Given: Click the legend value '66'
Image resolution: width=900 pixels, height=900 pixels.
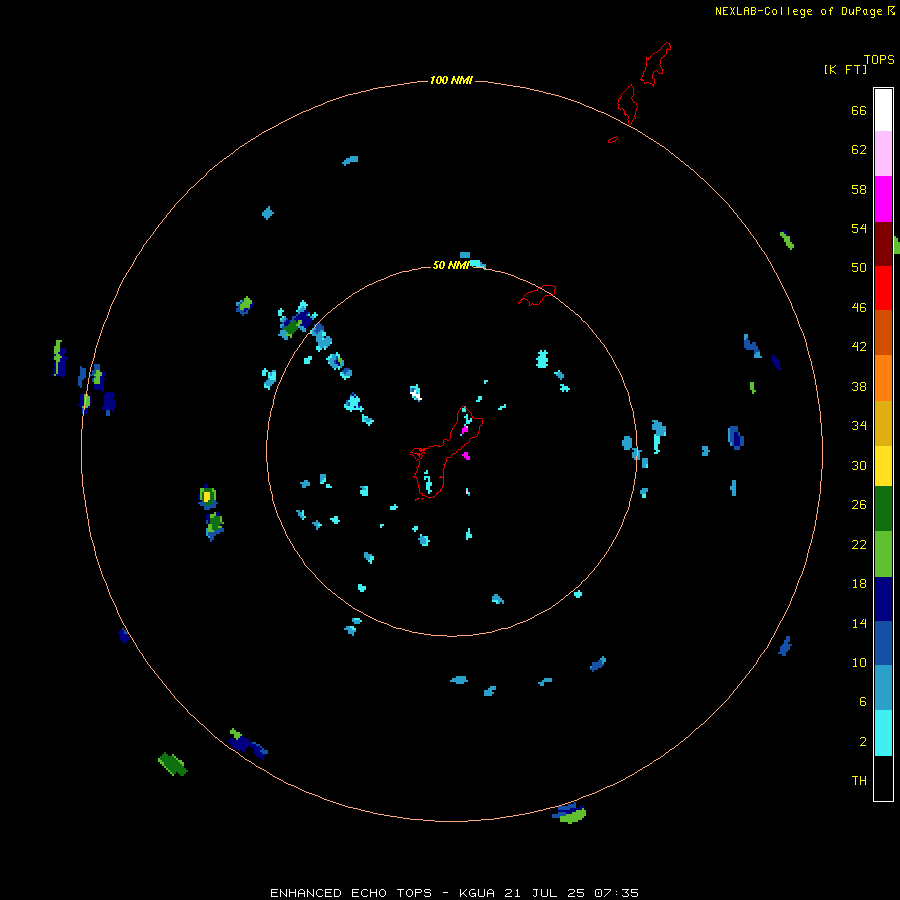Looking at the screenshot, I should [859, 110].
